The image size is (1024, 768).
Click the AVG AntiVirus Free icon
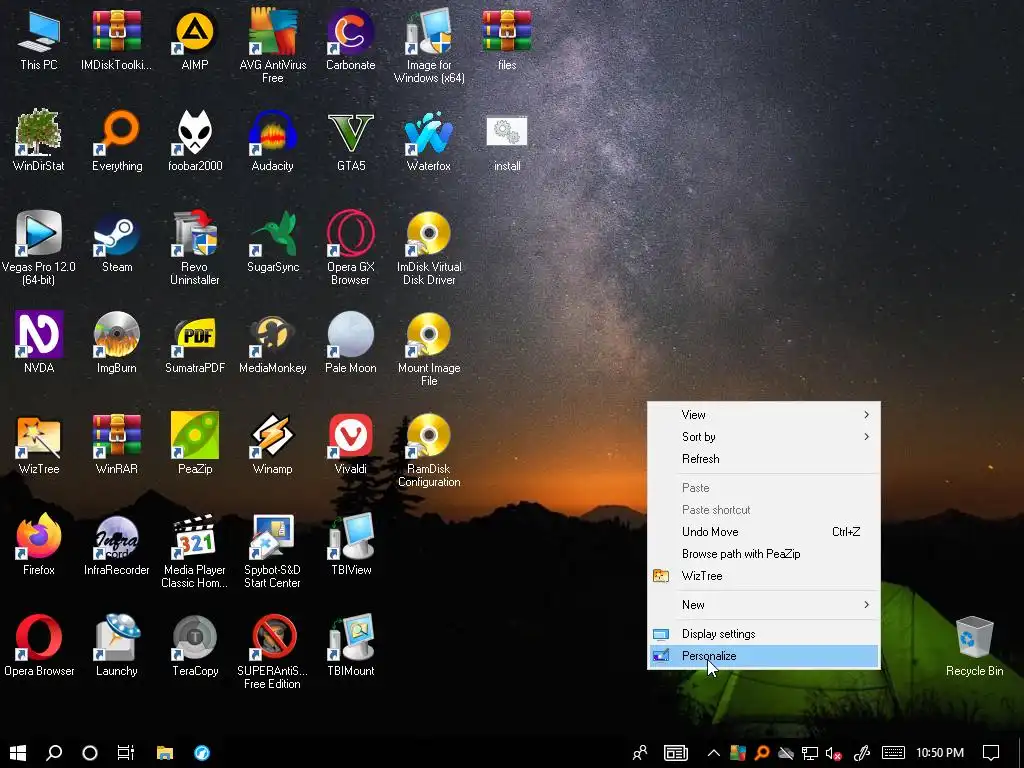pyautogui.click(x=272, y=33)
